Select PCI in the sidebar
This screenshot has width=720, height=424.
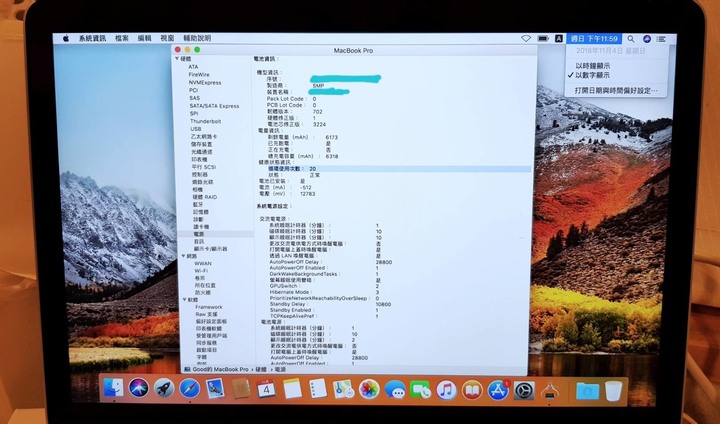pos(193,90)
